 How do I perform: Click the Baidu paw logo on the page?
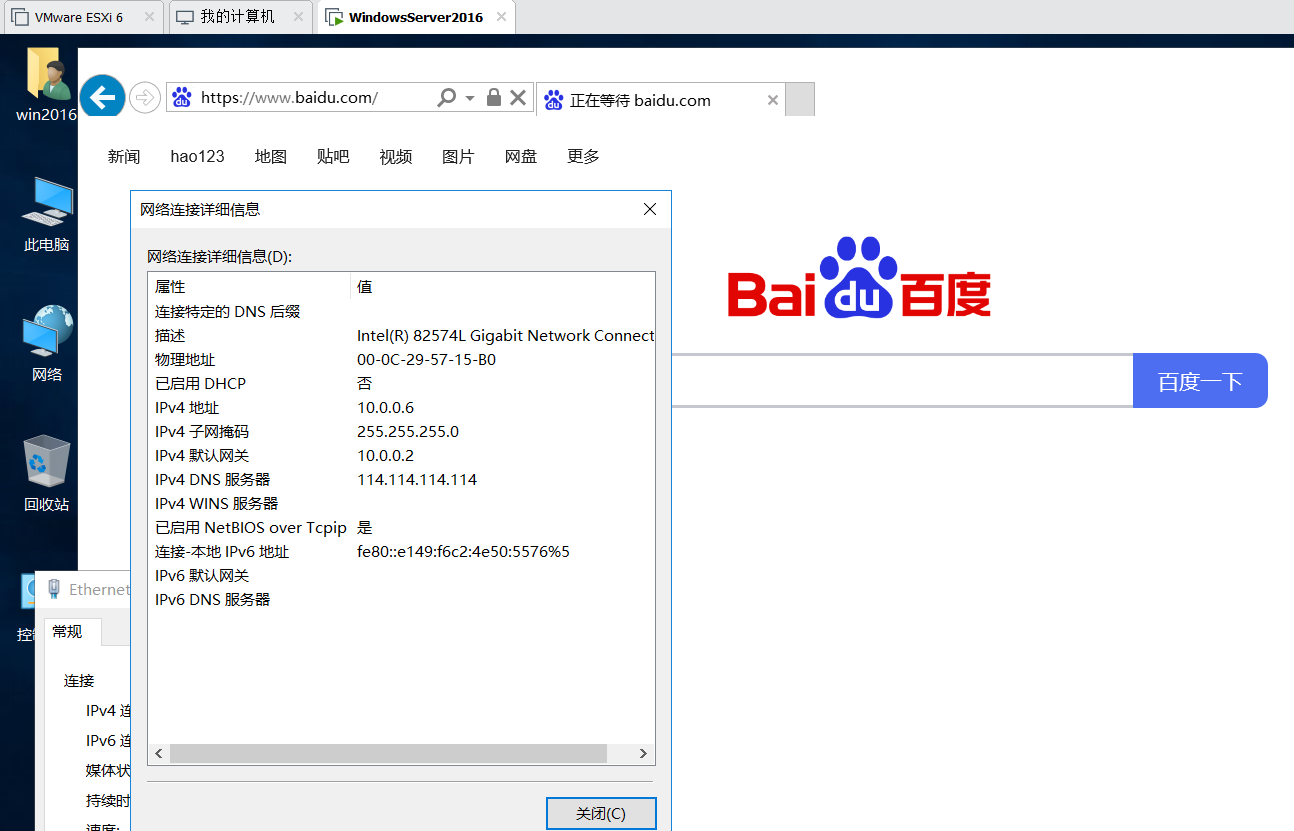pos(858,278)
